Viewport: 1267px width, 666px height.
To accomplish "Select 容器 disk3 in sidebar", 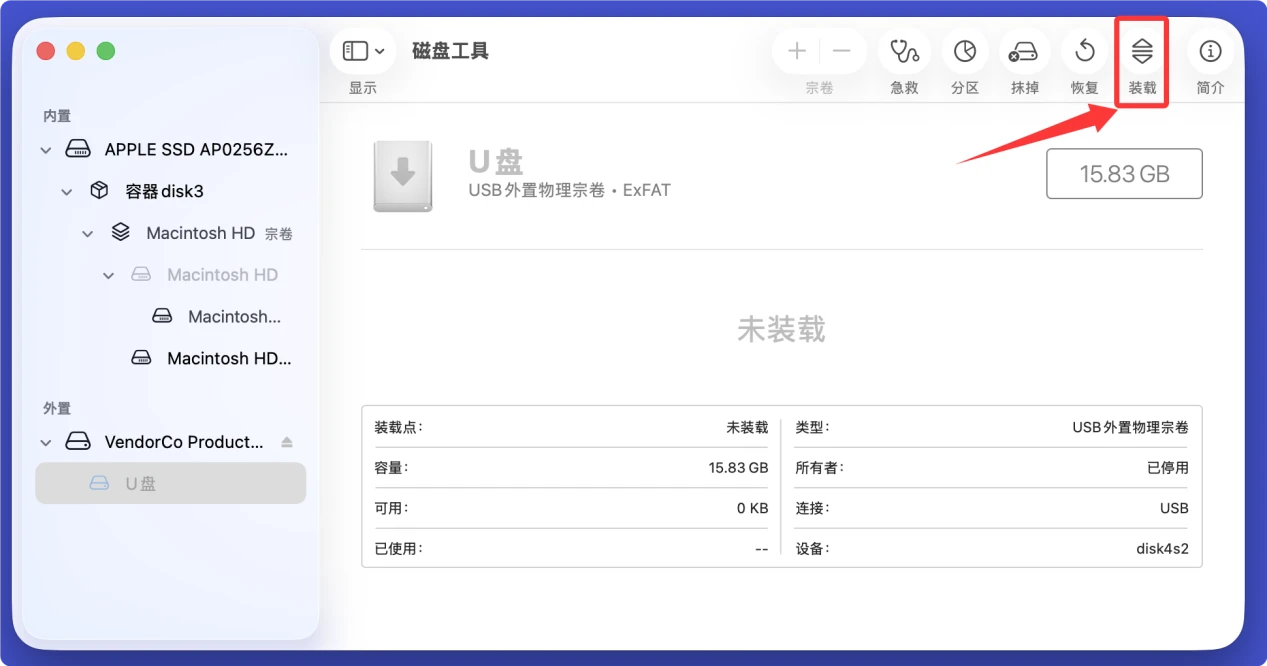I will 170,191.
